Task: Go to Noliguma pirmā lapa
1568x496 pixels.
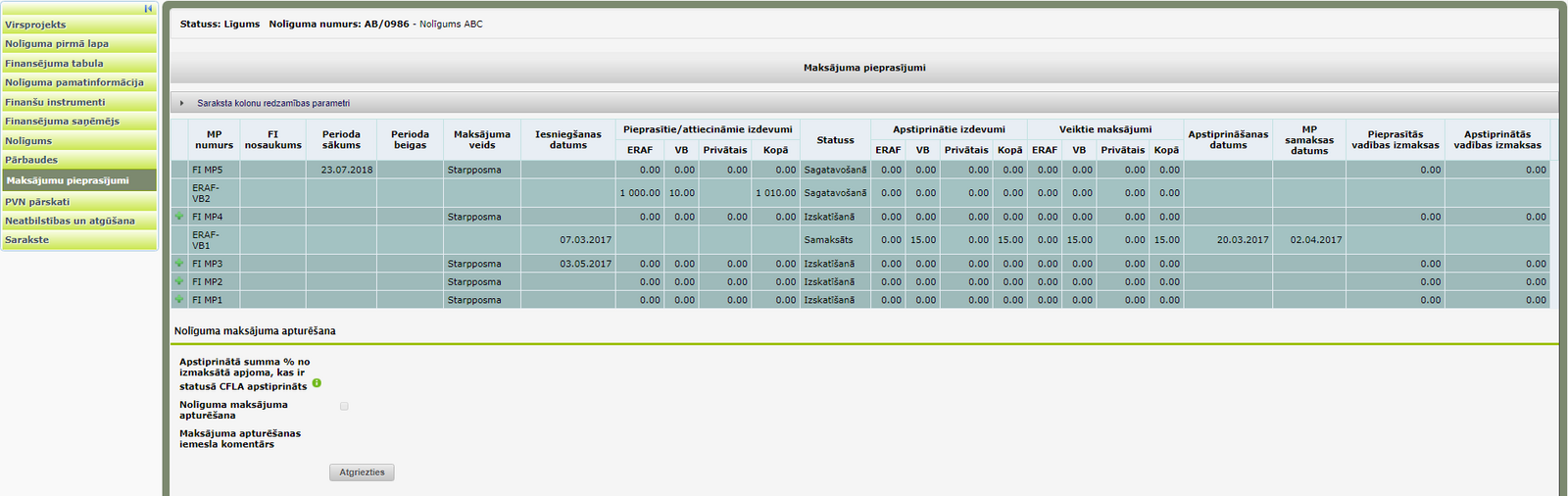Action: pos(79,43)
